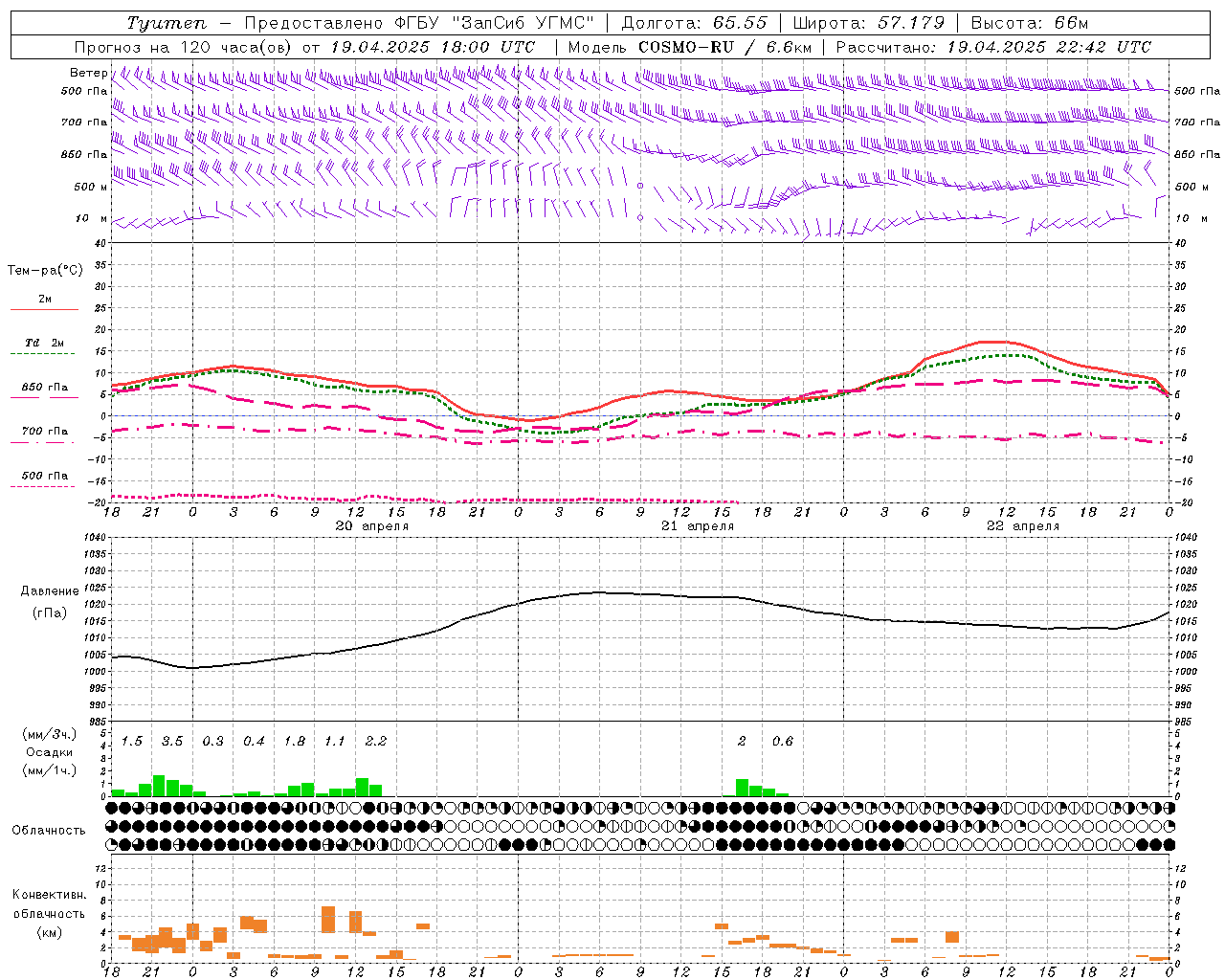Click the "3.5" three-hour precipitation total

coord(172,742)
